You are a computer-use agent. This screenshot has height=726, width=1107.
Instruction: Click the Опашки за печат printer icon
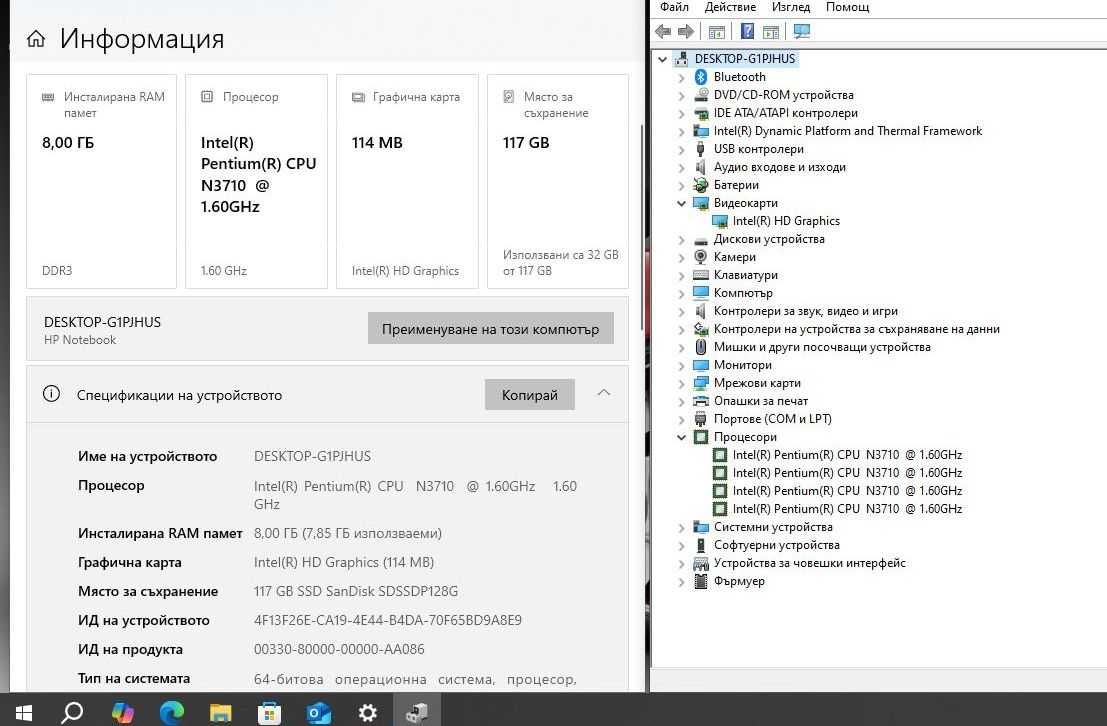(x=700, y=401)
